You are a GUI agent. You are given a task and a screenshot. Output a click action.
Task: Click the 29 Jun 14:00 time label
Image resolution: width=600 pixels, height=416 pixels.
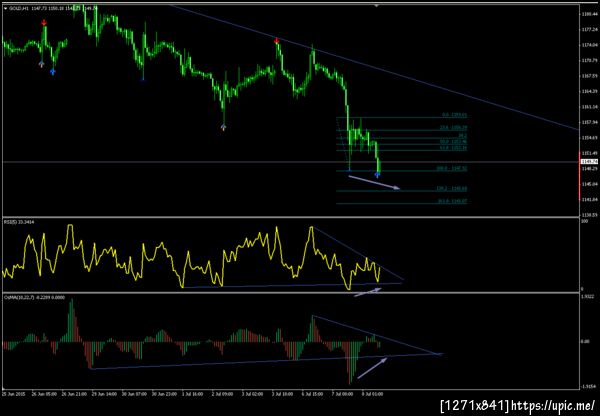104,393
